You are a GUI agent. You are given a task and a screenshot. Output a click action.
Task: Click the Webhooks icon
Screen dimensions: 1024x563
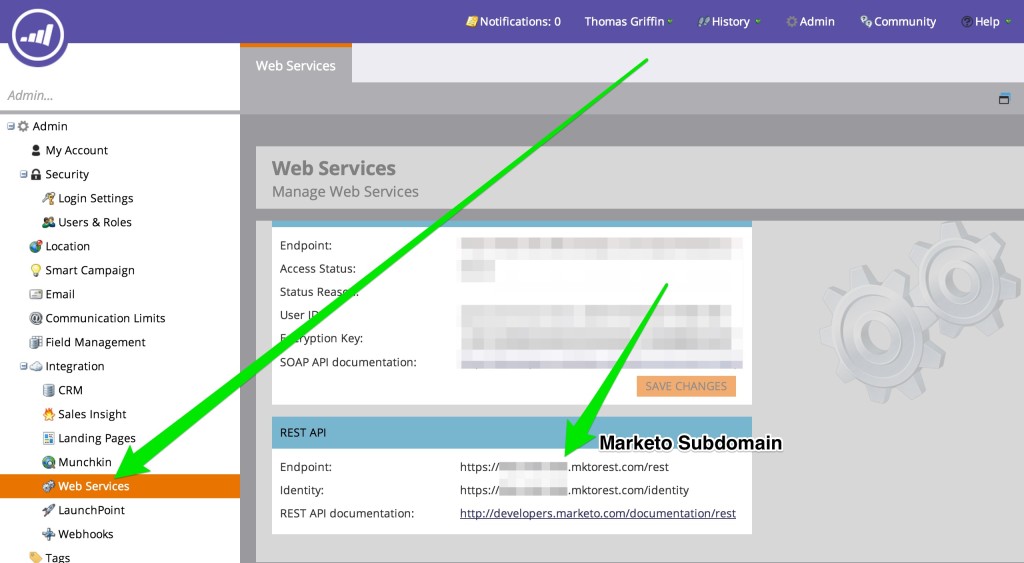[x=48, y=534]
